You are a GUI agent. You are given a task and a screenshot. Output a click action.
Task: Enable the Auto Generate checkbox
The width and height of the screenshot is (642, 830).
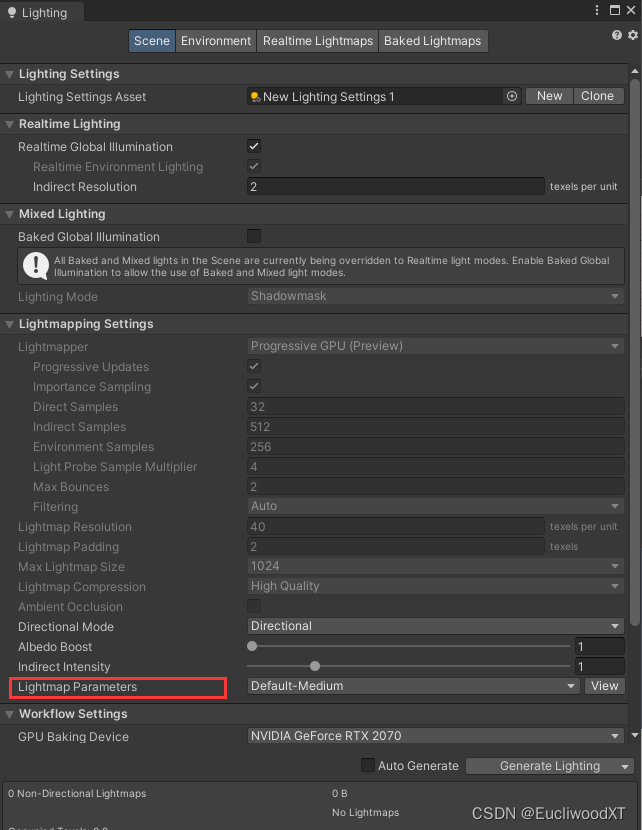click(x=368, y=765)
